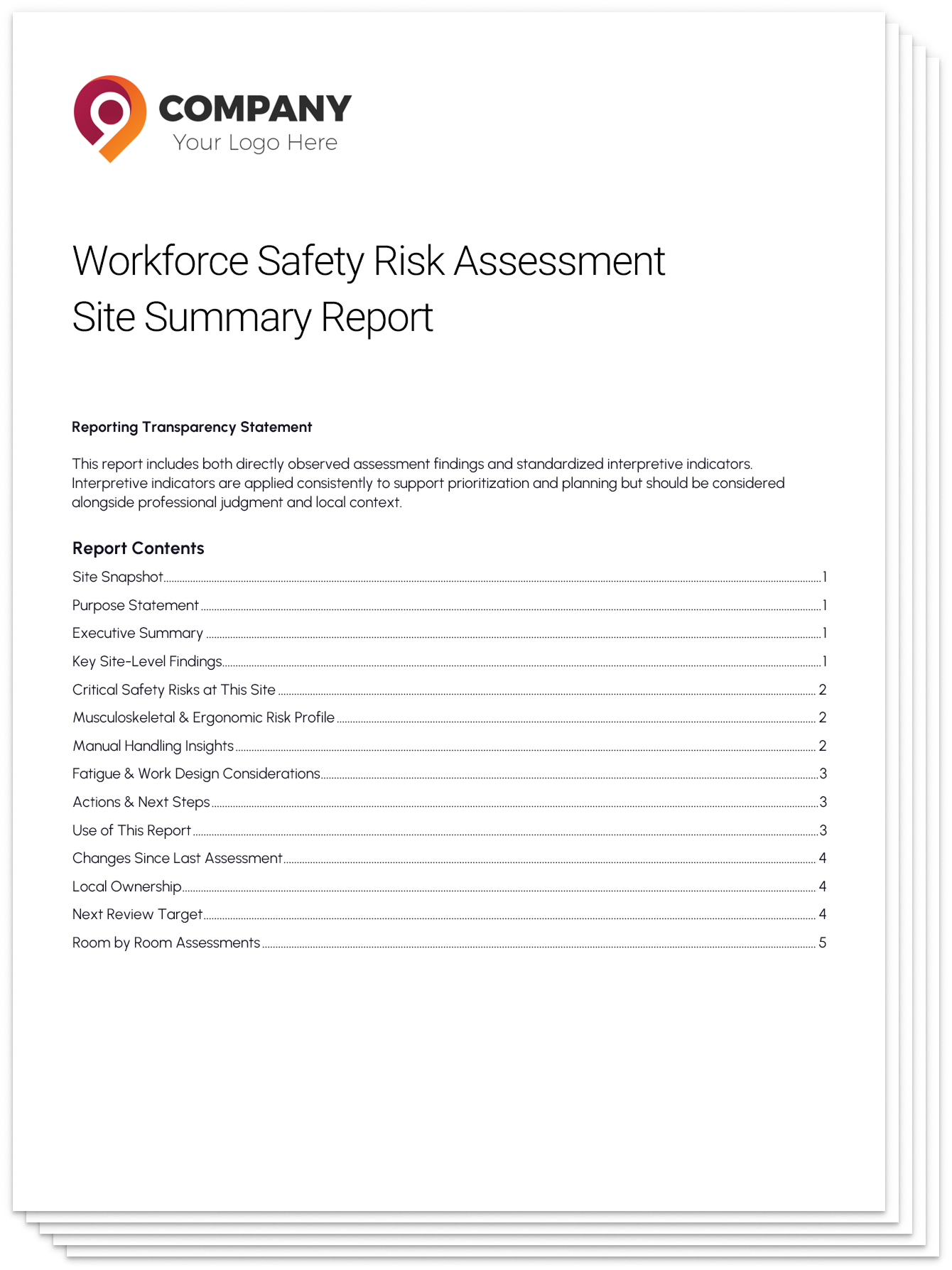952x1270 pixels.
Task: Click the COMPANY logo text
Action: (x=254, y=109)
